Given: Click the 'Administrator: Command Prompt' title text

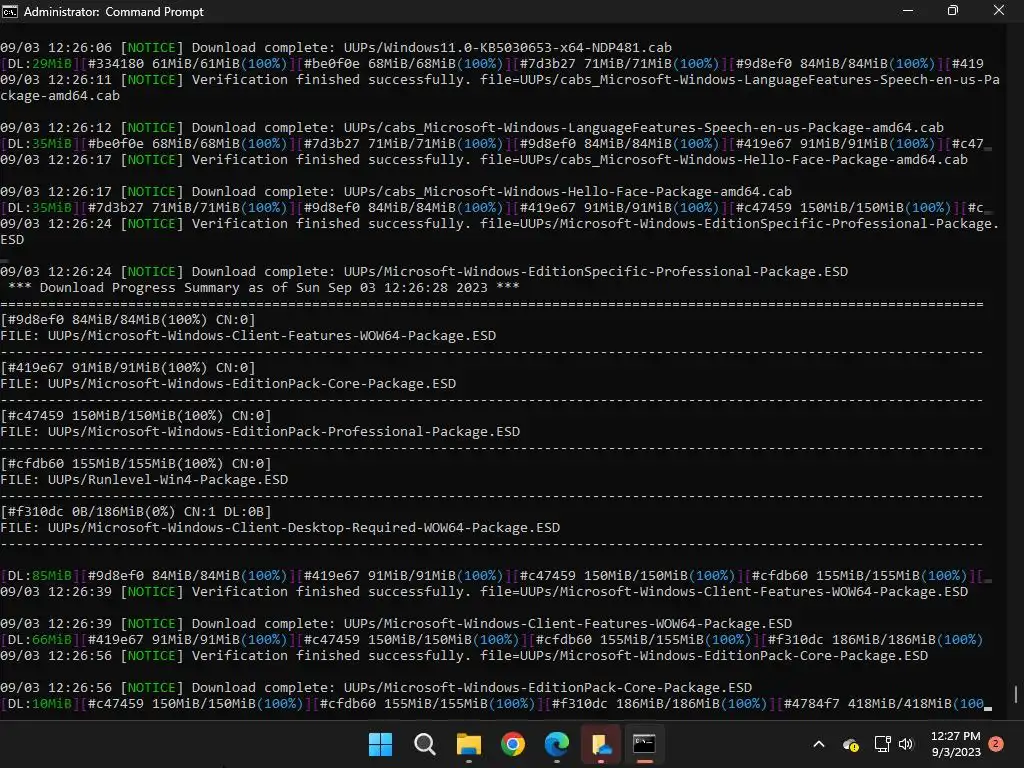Looking at the screenshot, I should click(114, 12).
